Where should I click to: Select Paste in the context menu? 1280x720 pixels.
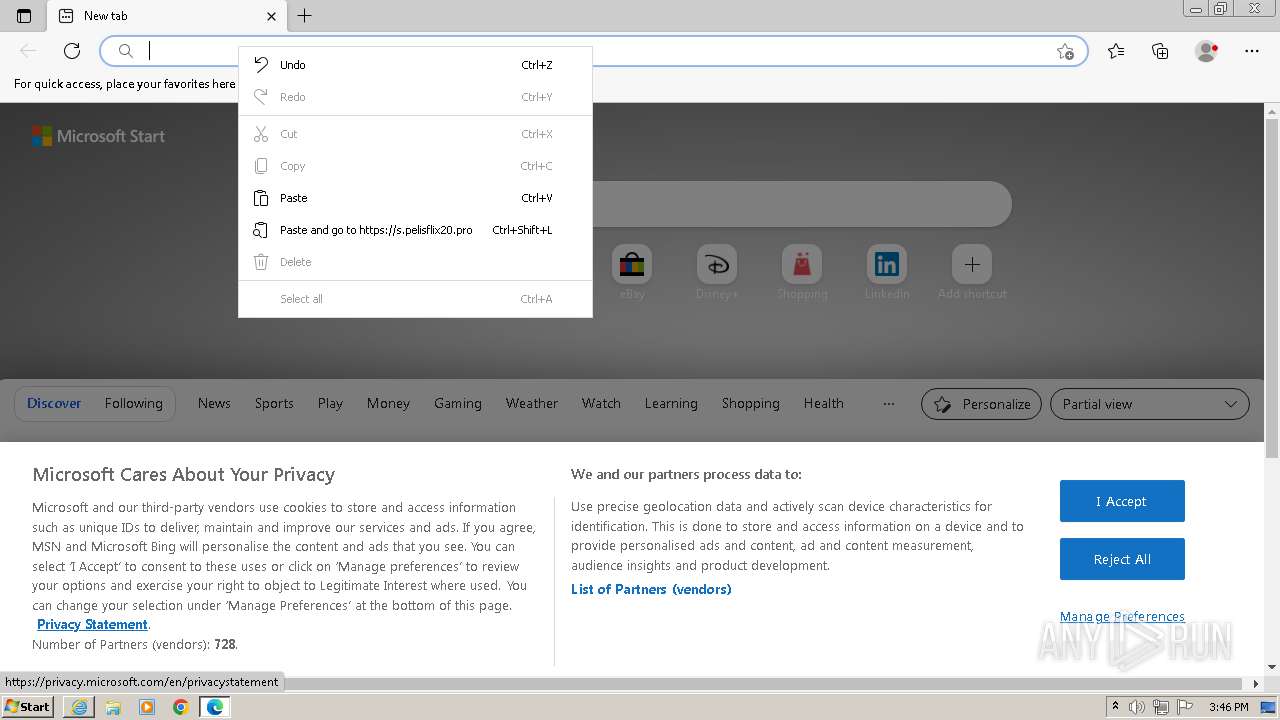click(x=415, y=198)
